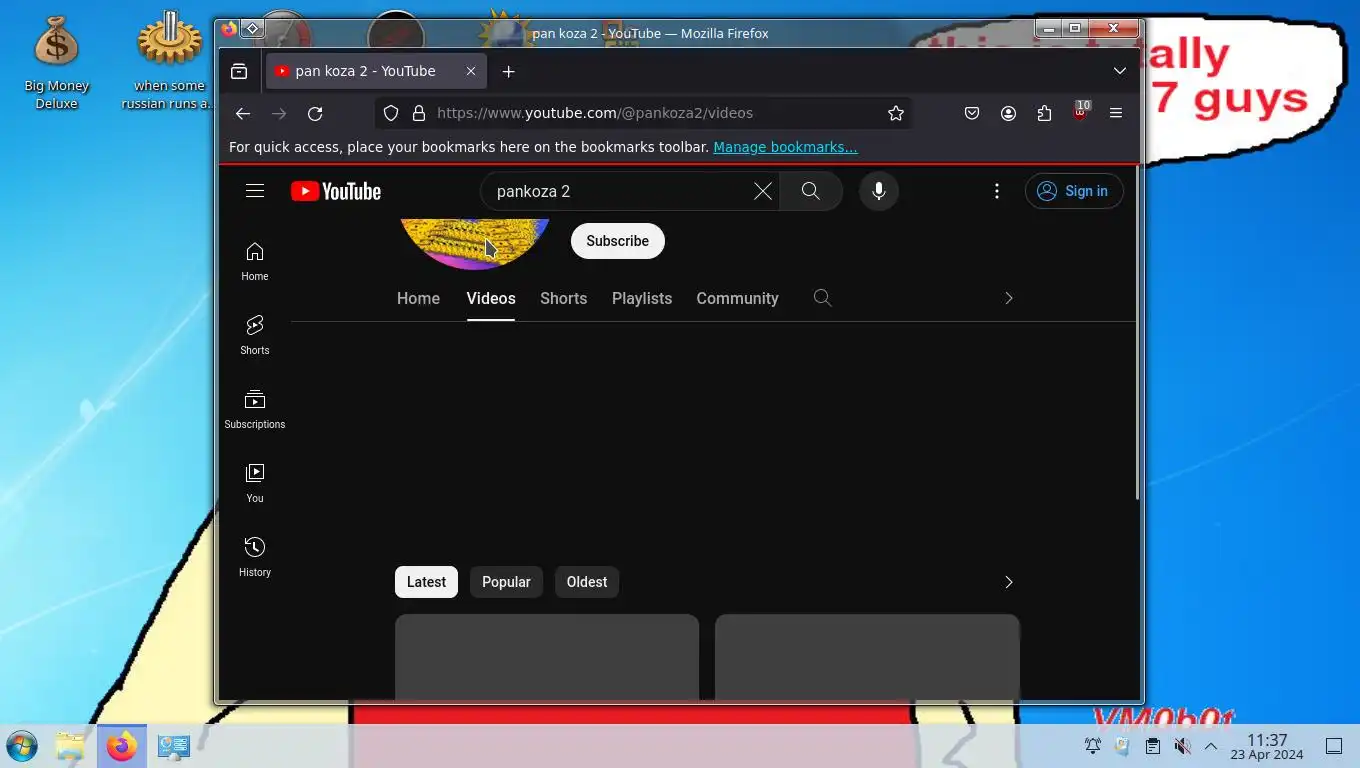Open Firefox window menu icon in titlebar
This screenshot has height=768, width=1360.
point(229,29)
